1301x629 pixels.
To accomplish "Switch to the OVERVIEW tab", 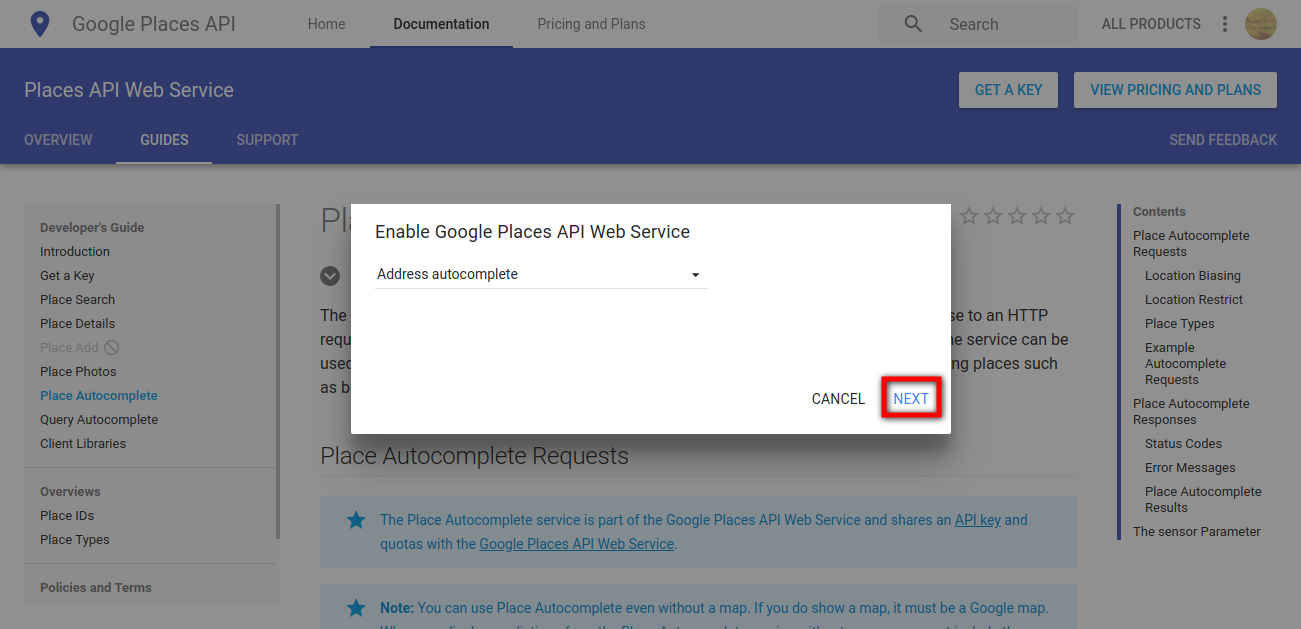I will (x=58, y=140).
